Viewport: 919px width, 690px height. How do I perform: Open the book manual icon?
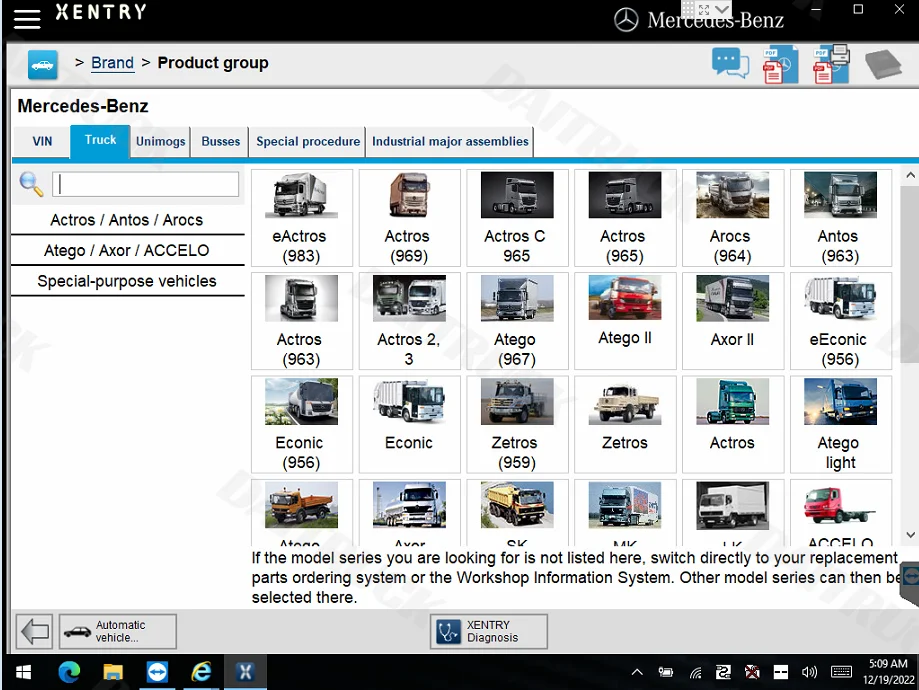883,64
